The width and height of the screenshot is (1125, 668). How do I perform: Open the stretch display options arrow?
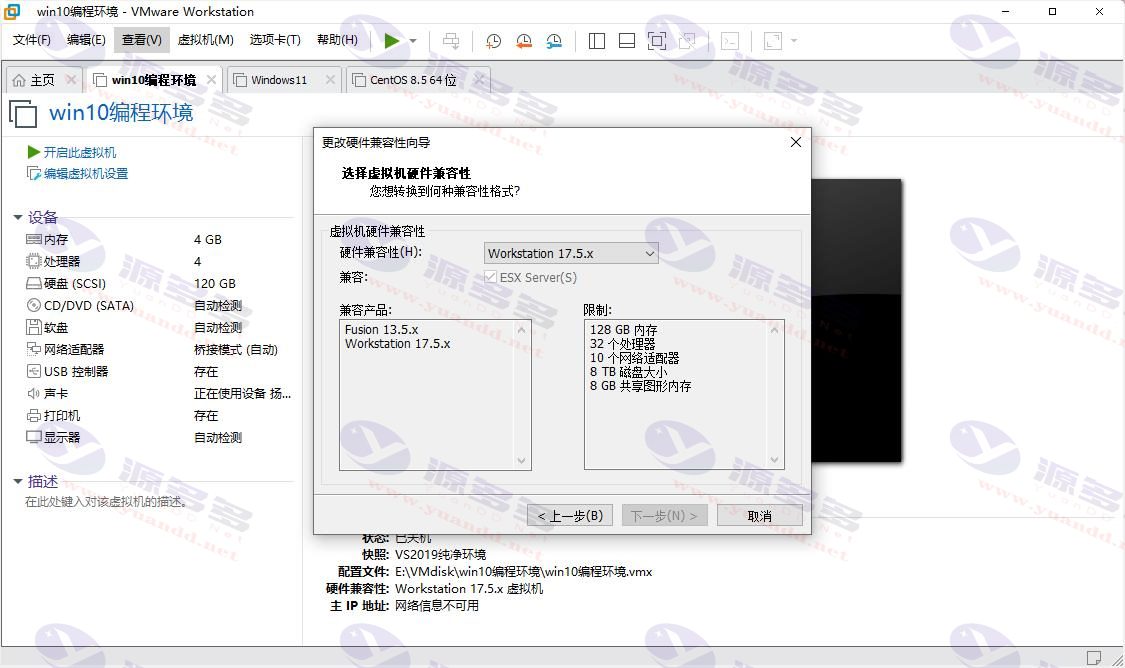[794, 41]
